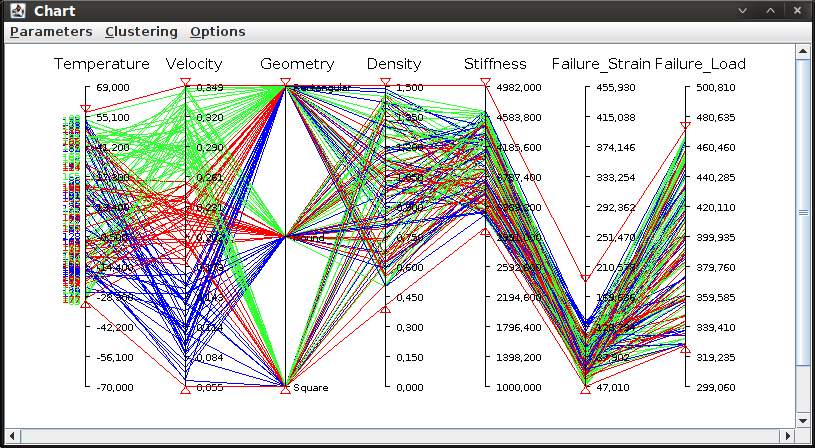Click the 299,060 Failure_Load tick label
Image resolution: width=815 pixels, height=448 pixels.
coord(718,388)
